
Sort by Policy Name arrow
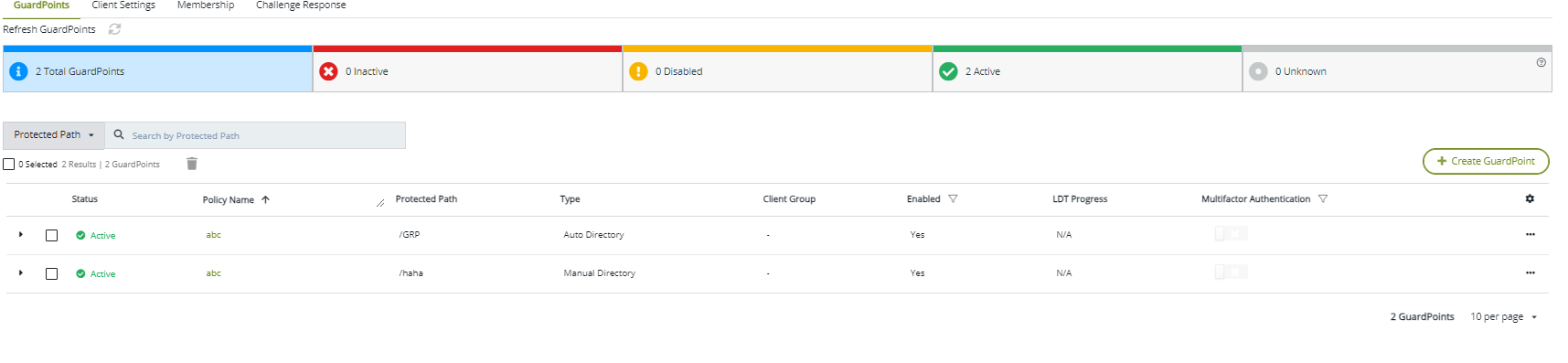[x=265, y=199]
